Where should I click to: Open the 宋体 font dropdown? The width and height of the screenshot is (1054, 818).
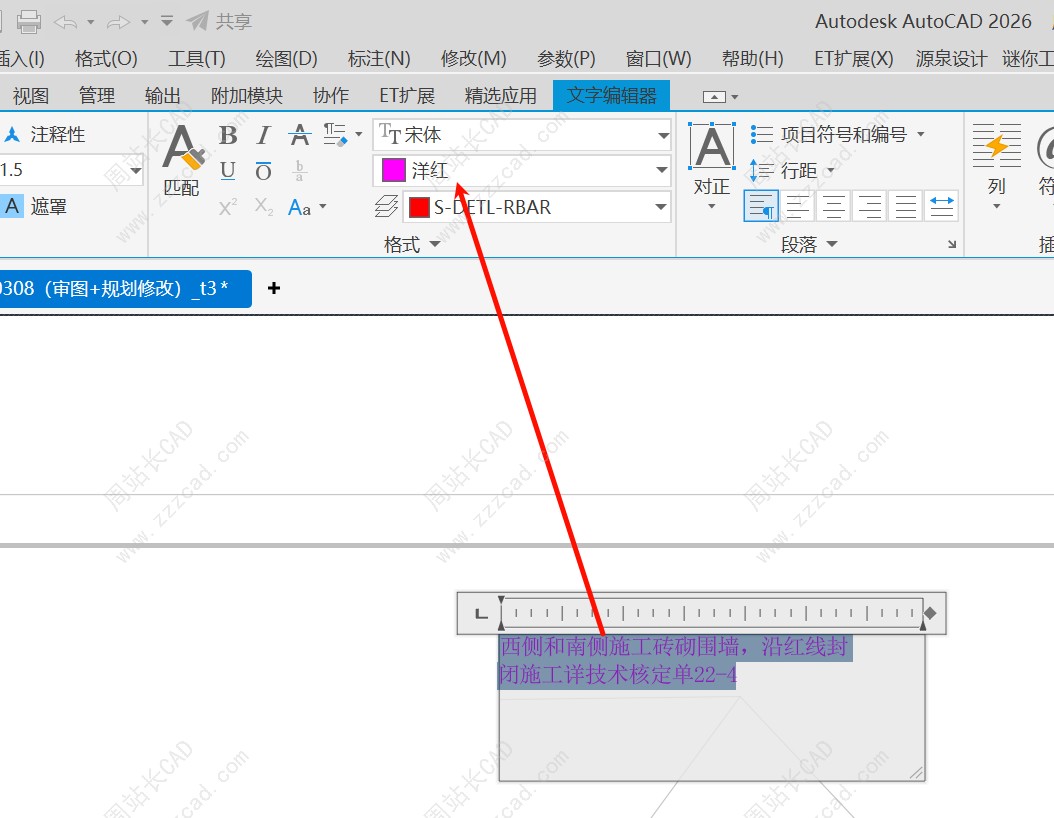[x=662, y=135]
